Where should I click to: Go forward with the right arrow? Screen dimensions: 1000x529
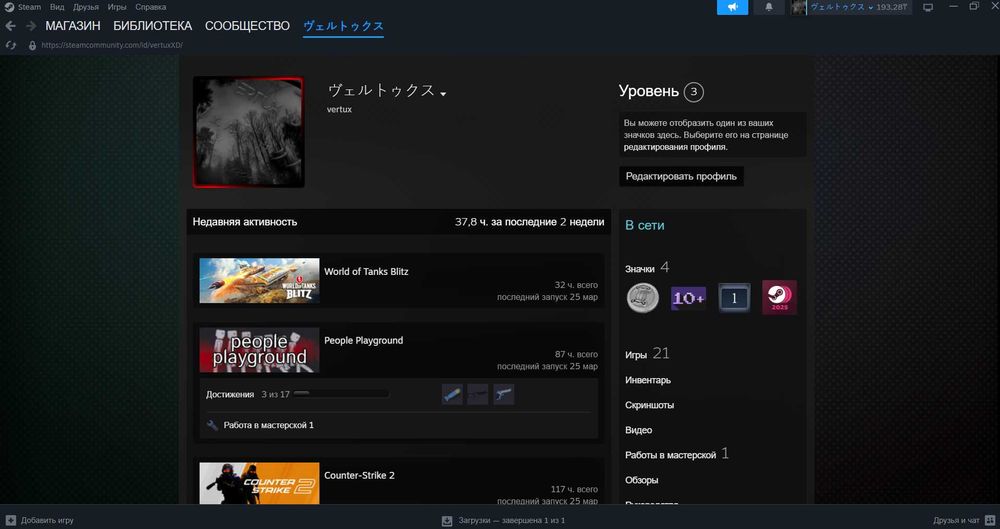click(x=31, y=26)
